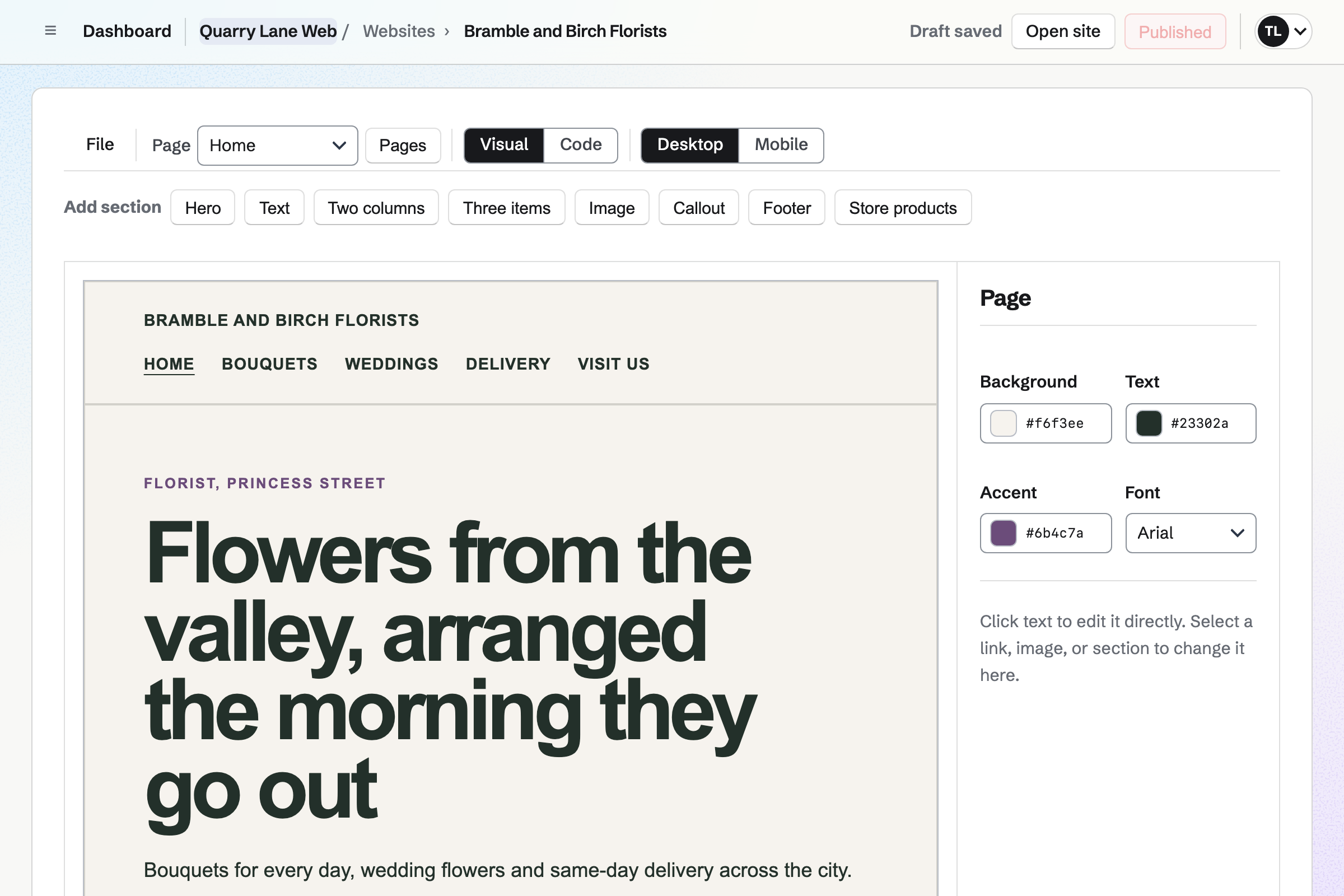Click the Open site button

point(1063,31)
